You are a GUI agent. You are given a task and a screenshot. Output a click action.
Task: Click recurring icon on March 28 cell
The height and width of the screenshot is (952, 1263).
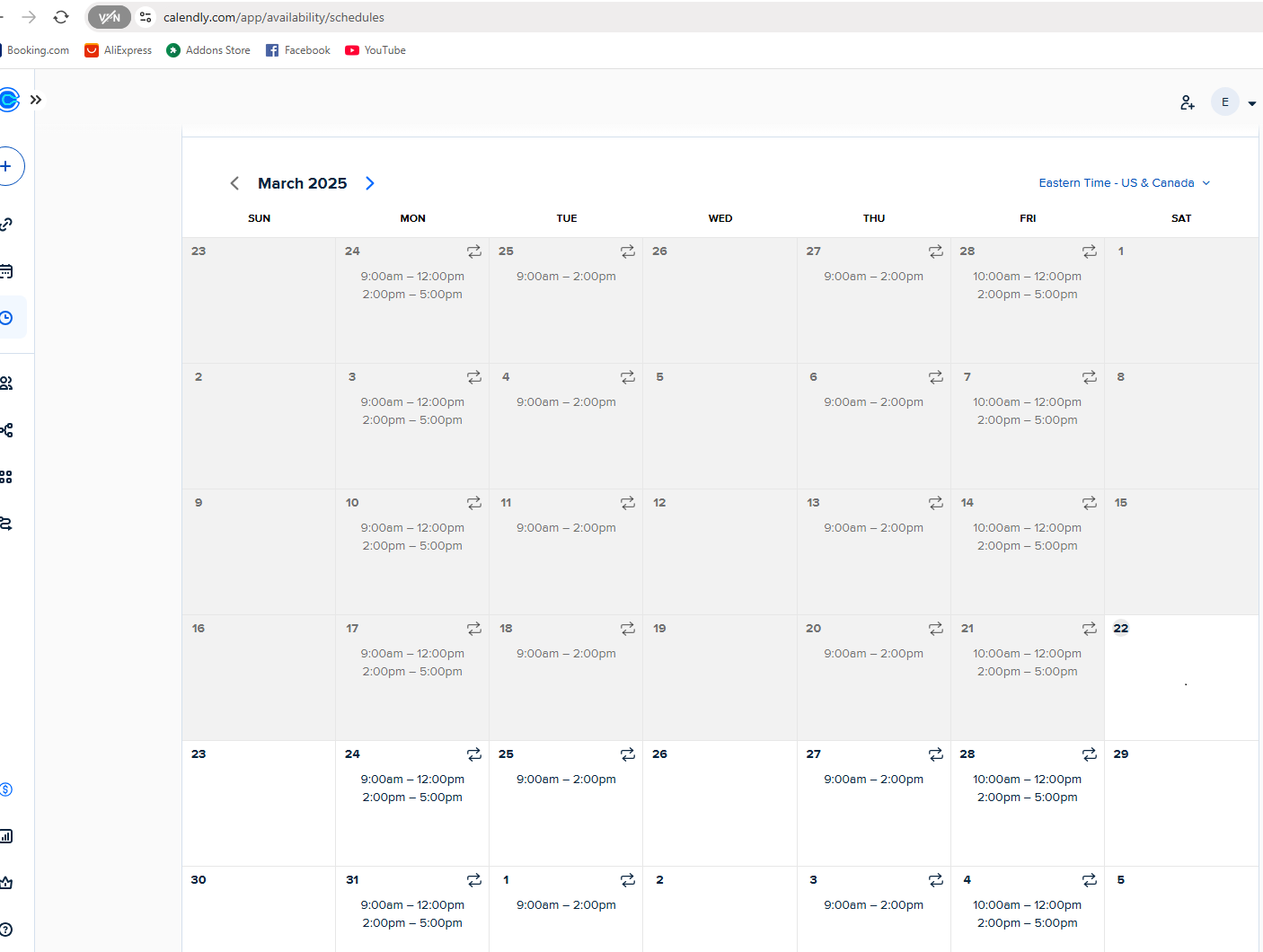pos(1090,754)
